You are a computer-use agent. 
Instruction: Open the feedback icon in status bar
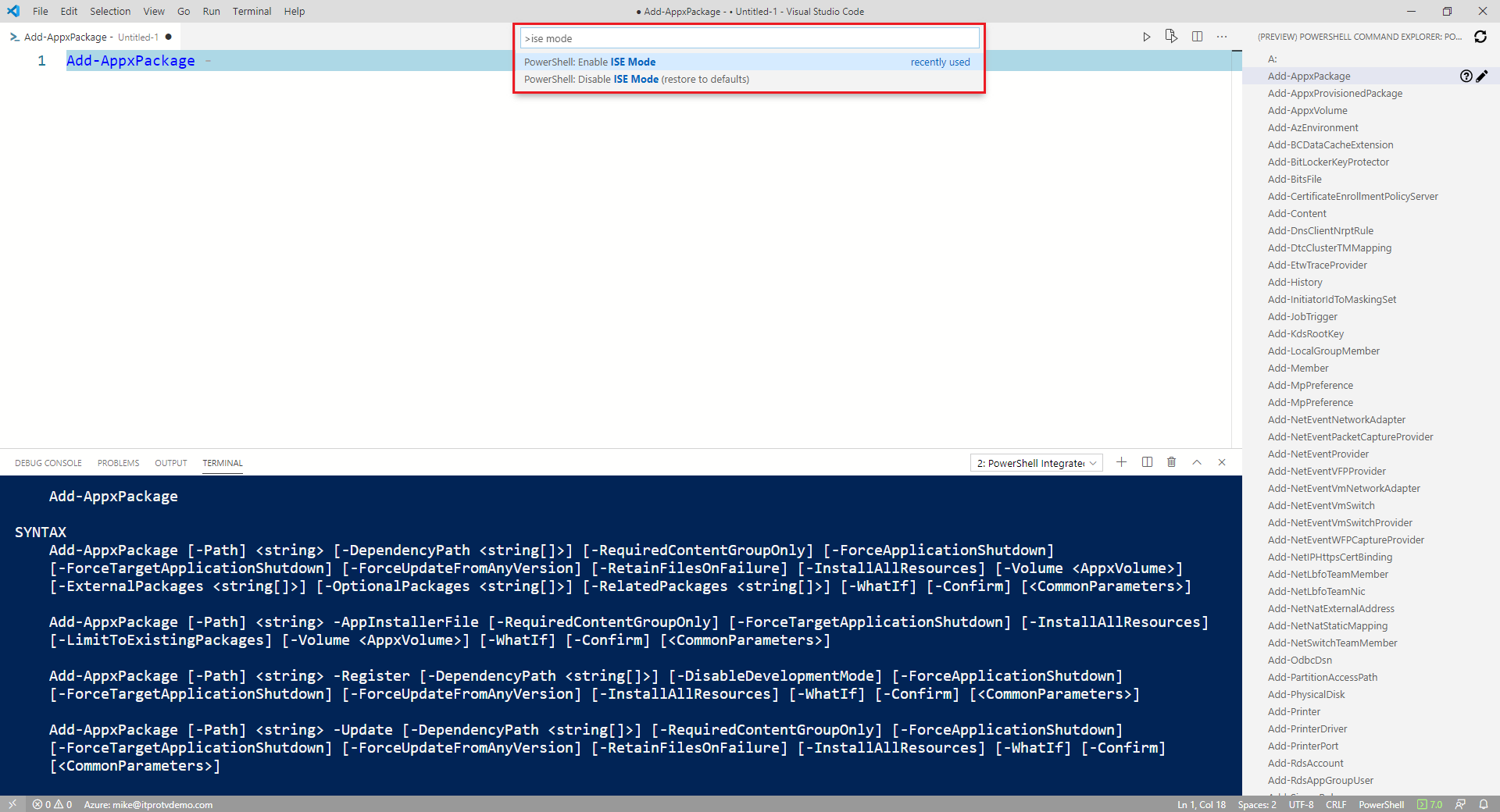click(x=1460, y=804)
